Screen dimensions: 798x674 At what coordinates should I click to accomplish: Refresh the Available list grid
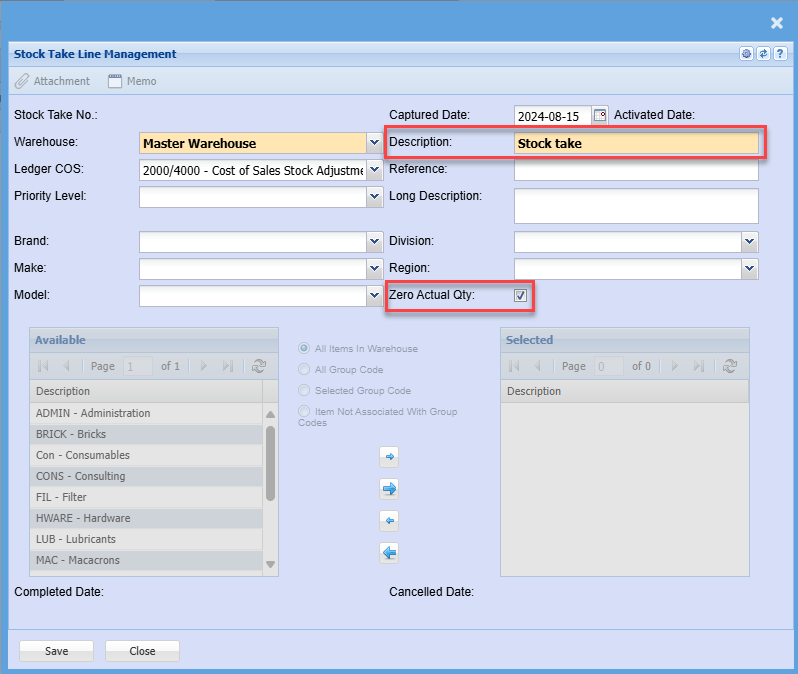259,367
